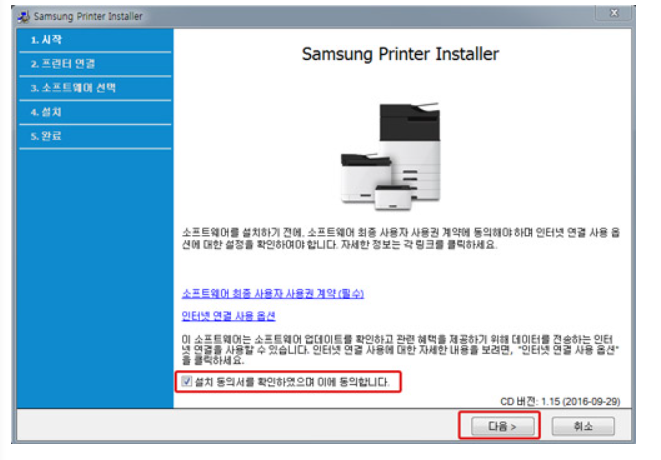Click the printers product image
The height and width of the screenshot is (460, 661).
391,156
